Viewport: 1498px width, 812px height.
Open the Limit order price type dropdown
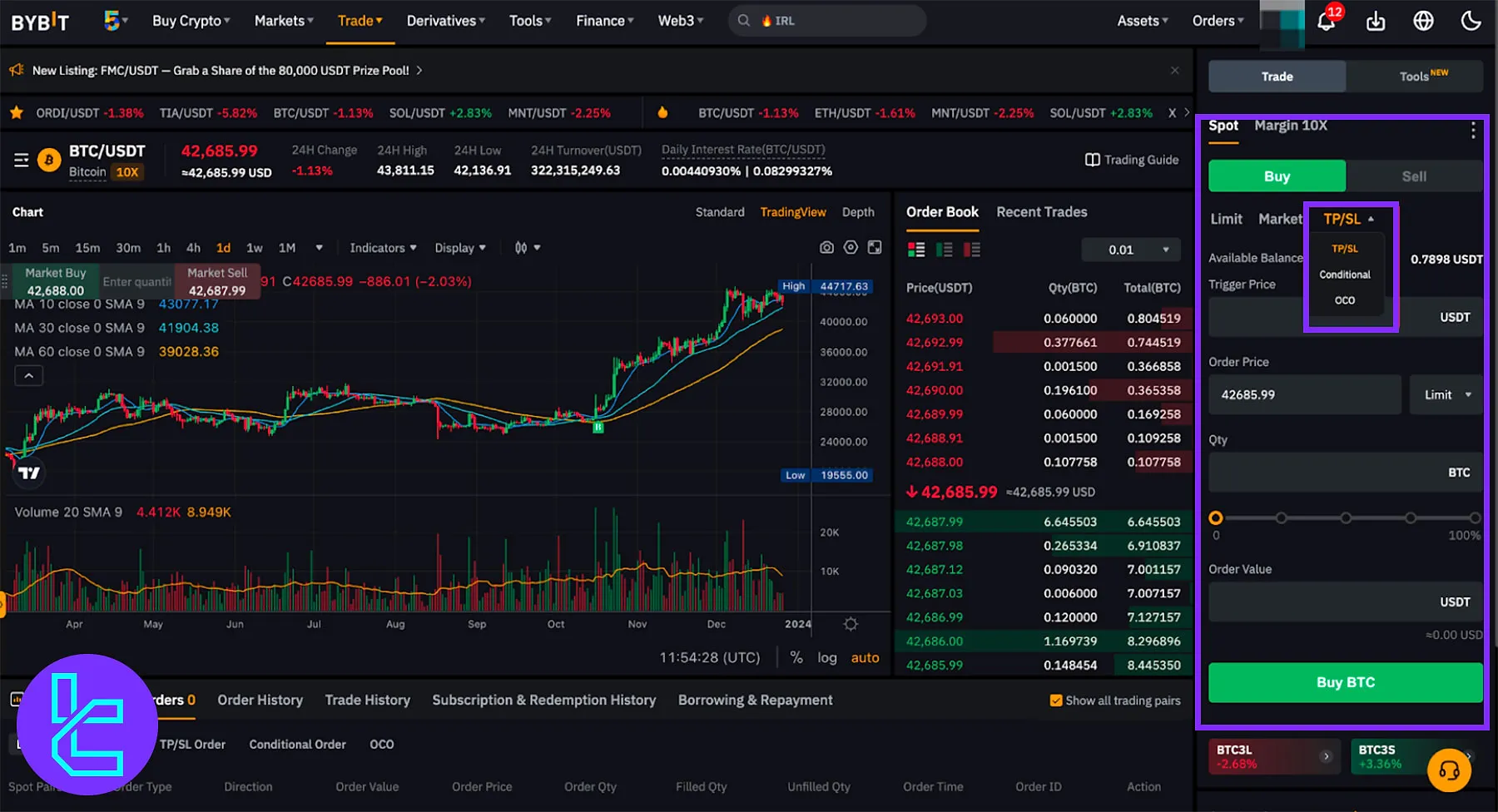1446,394
